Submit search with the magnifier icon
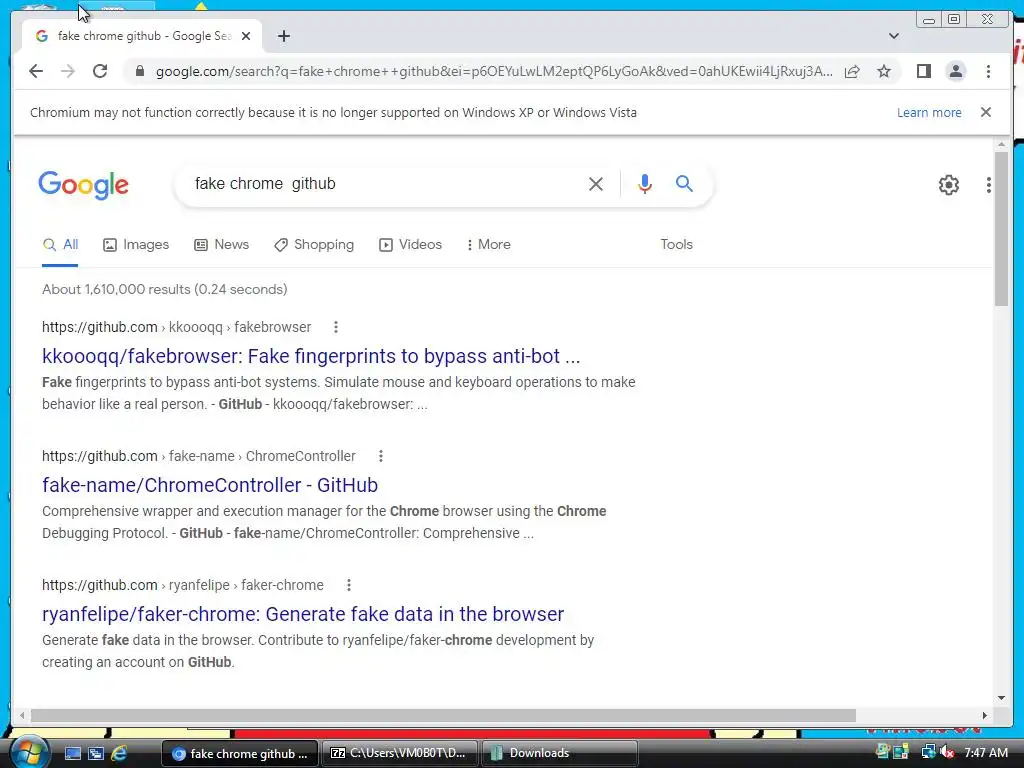 tap(684, 184)
